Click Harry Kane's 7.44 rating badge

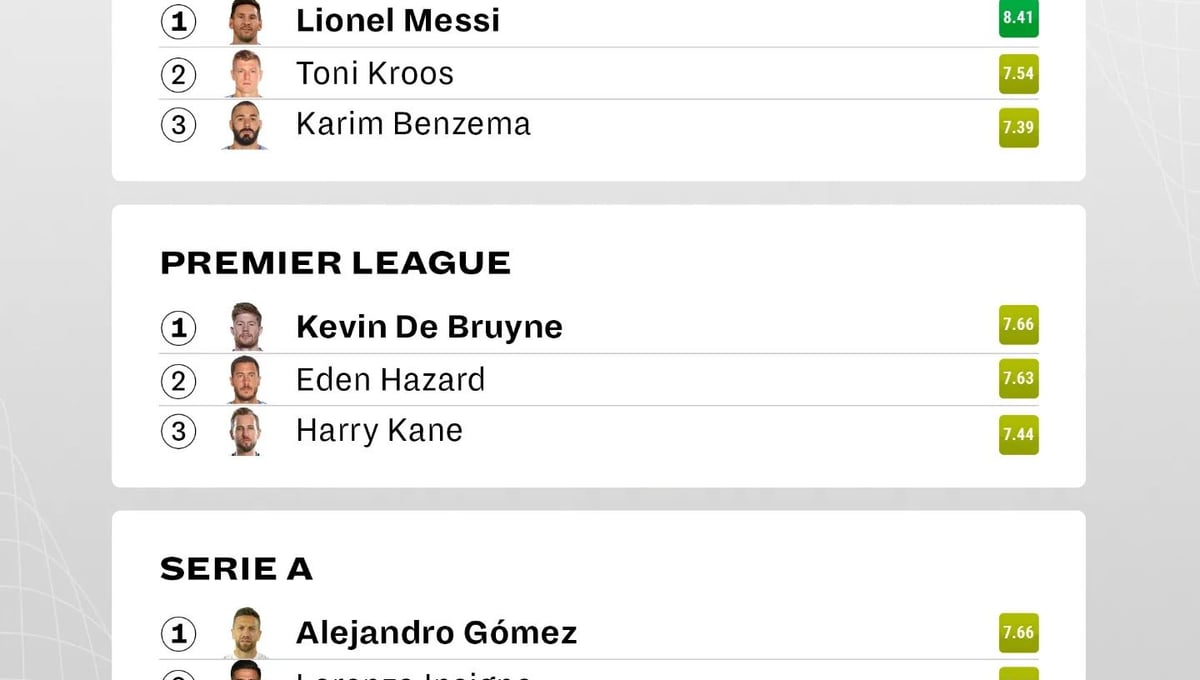coord(1018,434)
